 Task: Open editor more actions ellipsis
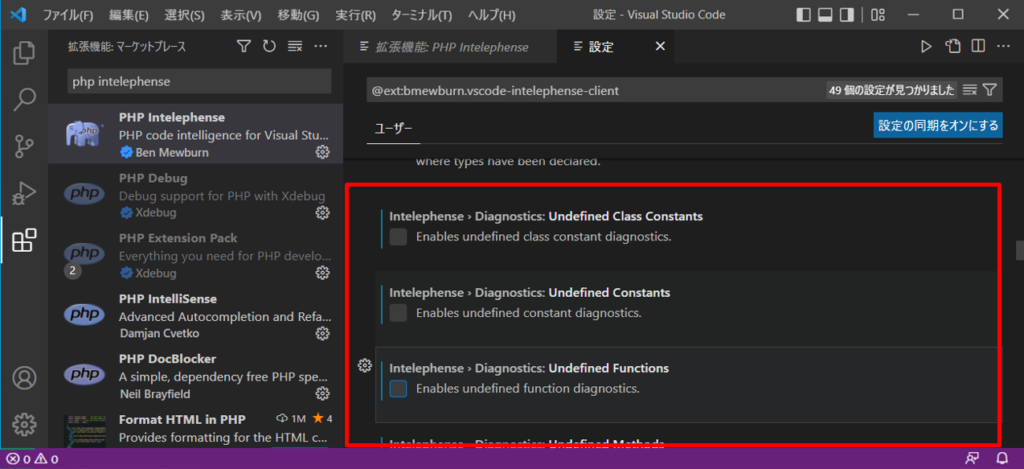[1003, 46]
